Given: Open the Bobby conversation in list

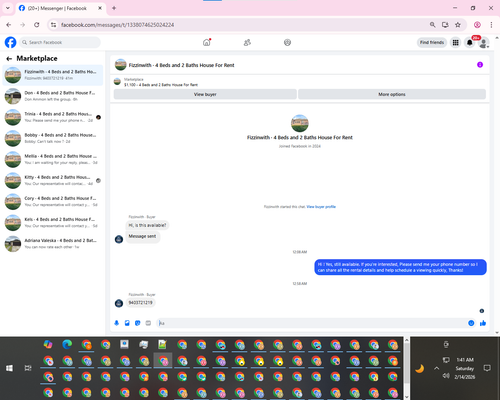Looking at the screenshot, I should (x=53, y=138).
